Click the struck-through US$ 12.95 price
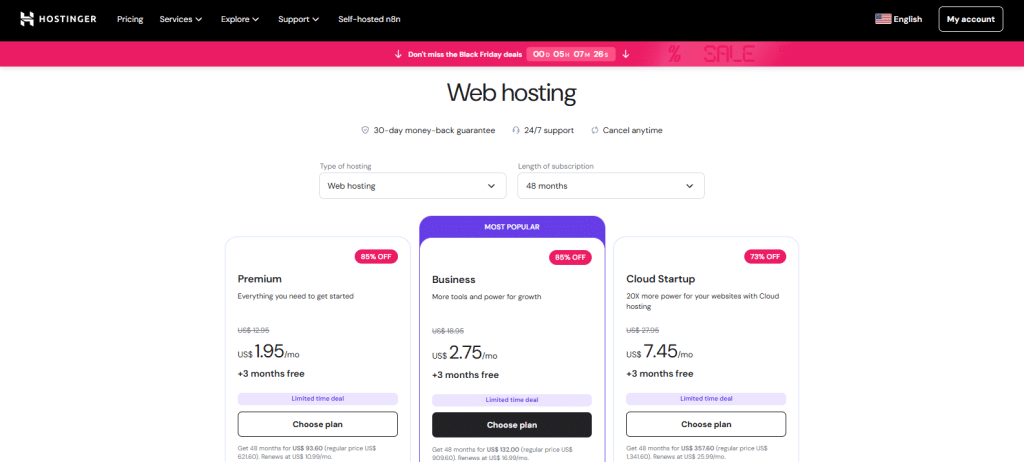This screenshot has width=1024, height=462. (253, 330)
